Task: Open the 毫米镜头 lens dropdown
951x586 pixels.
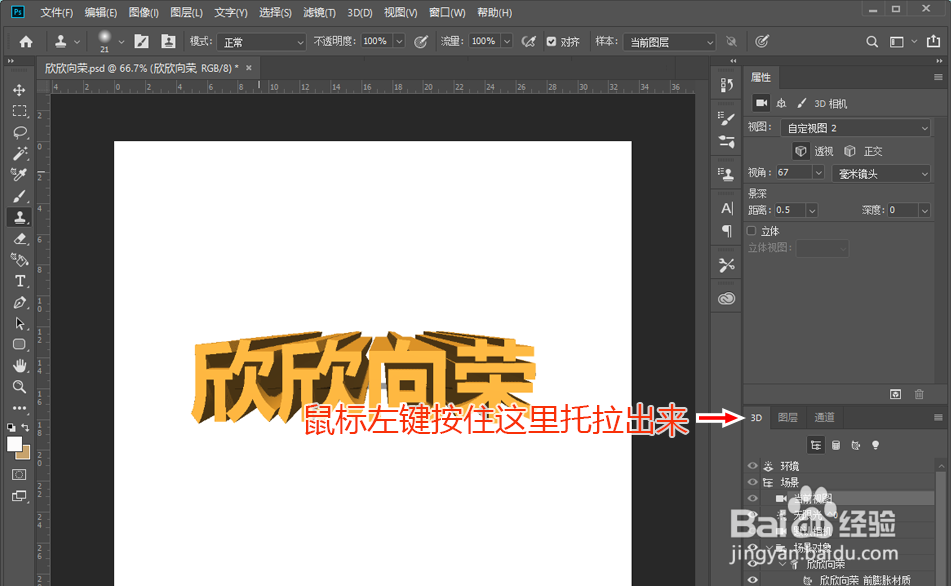Action: (x=880, y=173)
